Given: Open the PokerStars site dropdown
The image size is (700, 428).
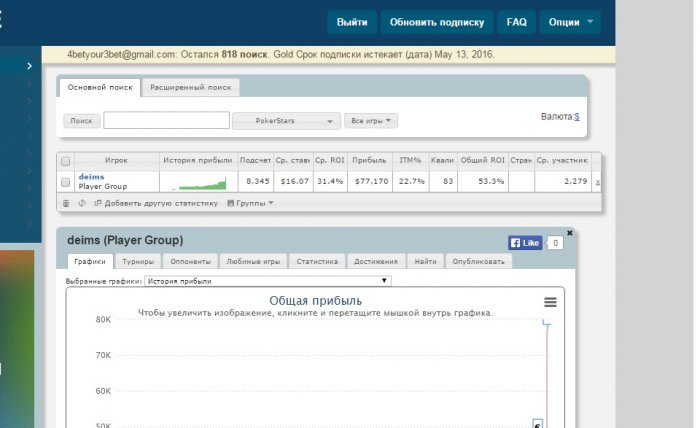Looking at the screenshot, I should coord(286,121).
